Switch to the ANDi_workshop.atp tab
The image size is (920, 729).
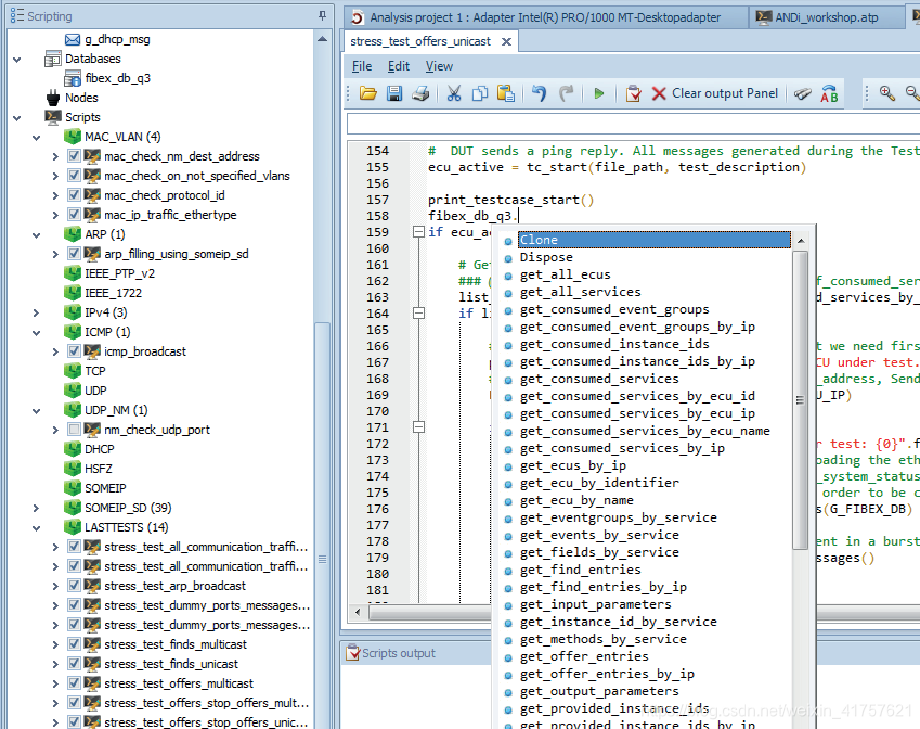[826, 18]
